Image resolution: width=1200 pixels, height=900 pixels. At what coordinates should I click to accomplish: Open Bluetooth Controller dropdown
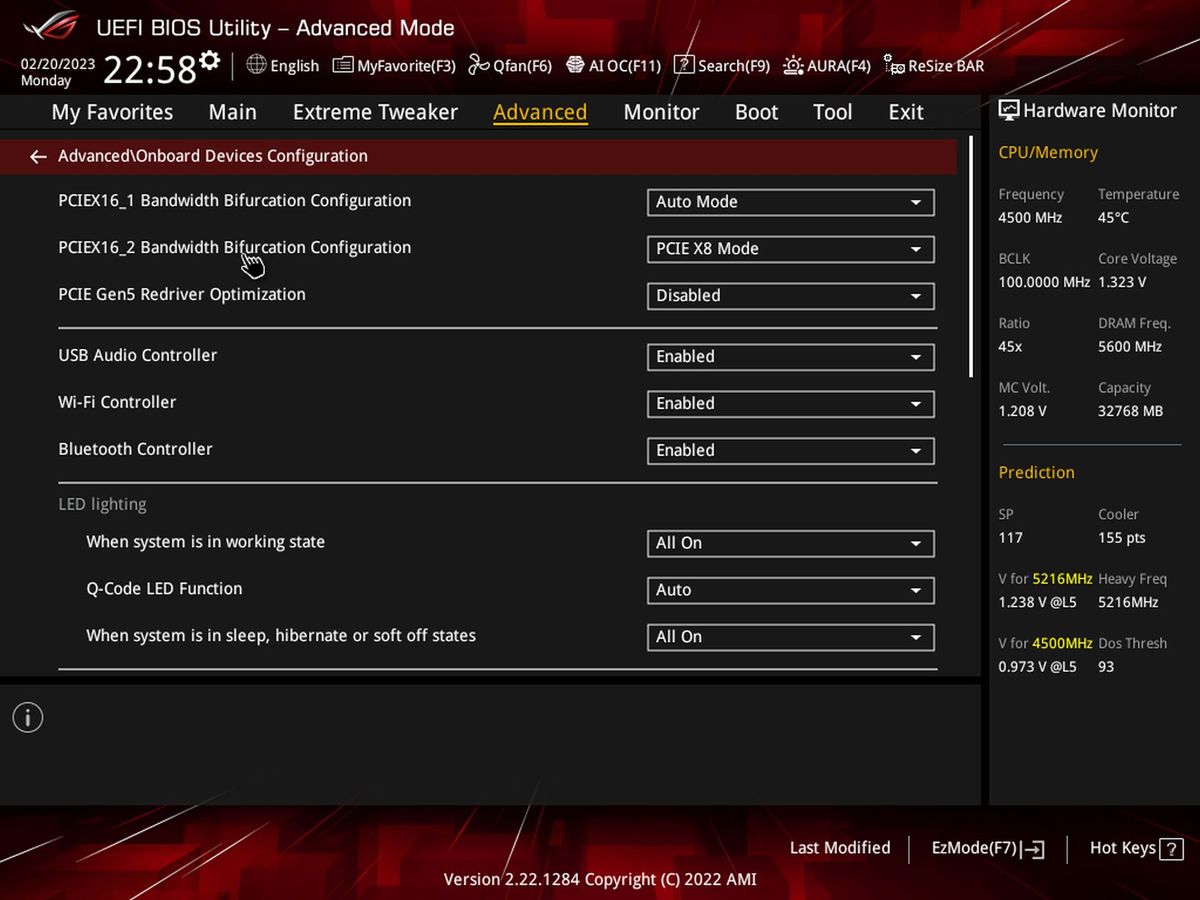click(x=790, y=451)
